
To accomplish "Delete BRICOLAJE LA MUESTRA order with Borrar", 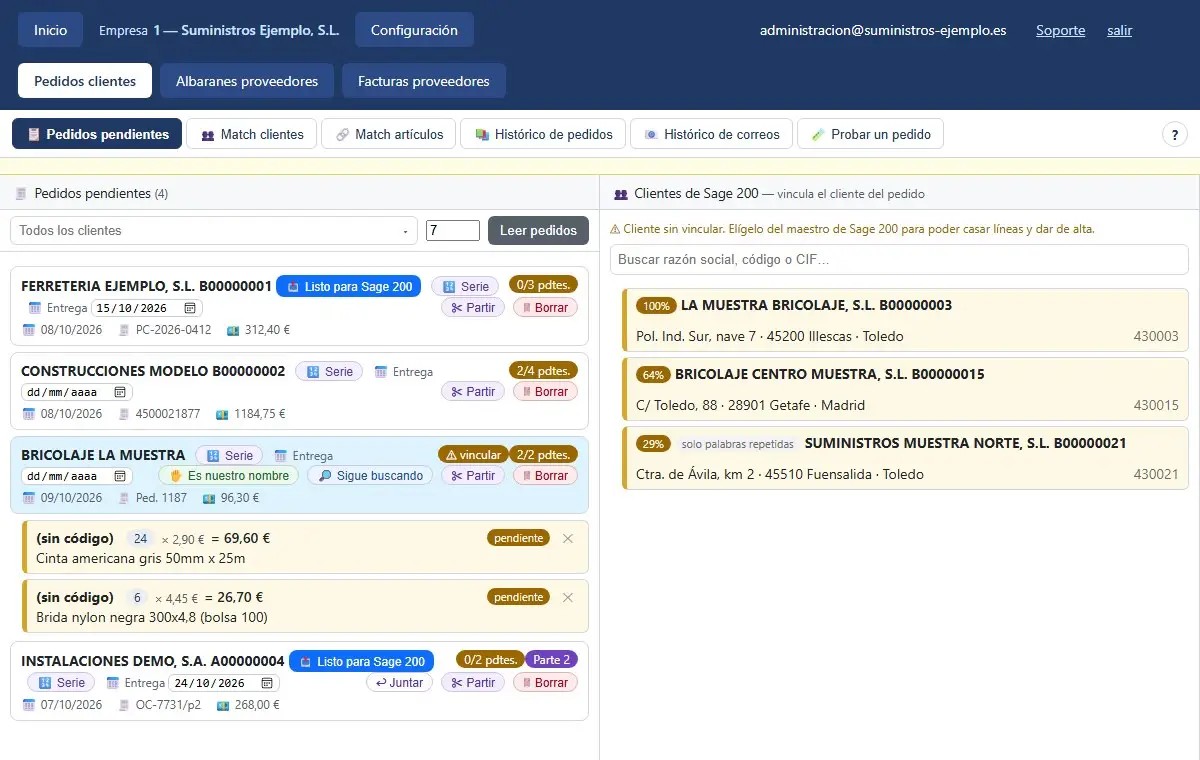I will pyautogui.click(x=546, y=476).
